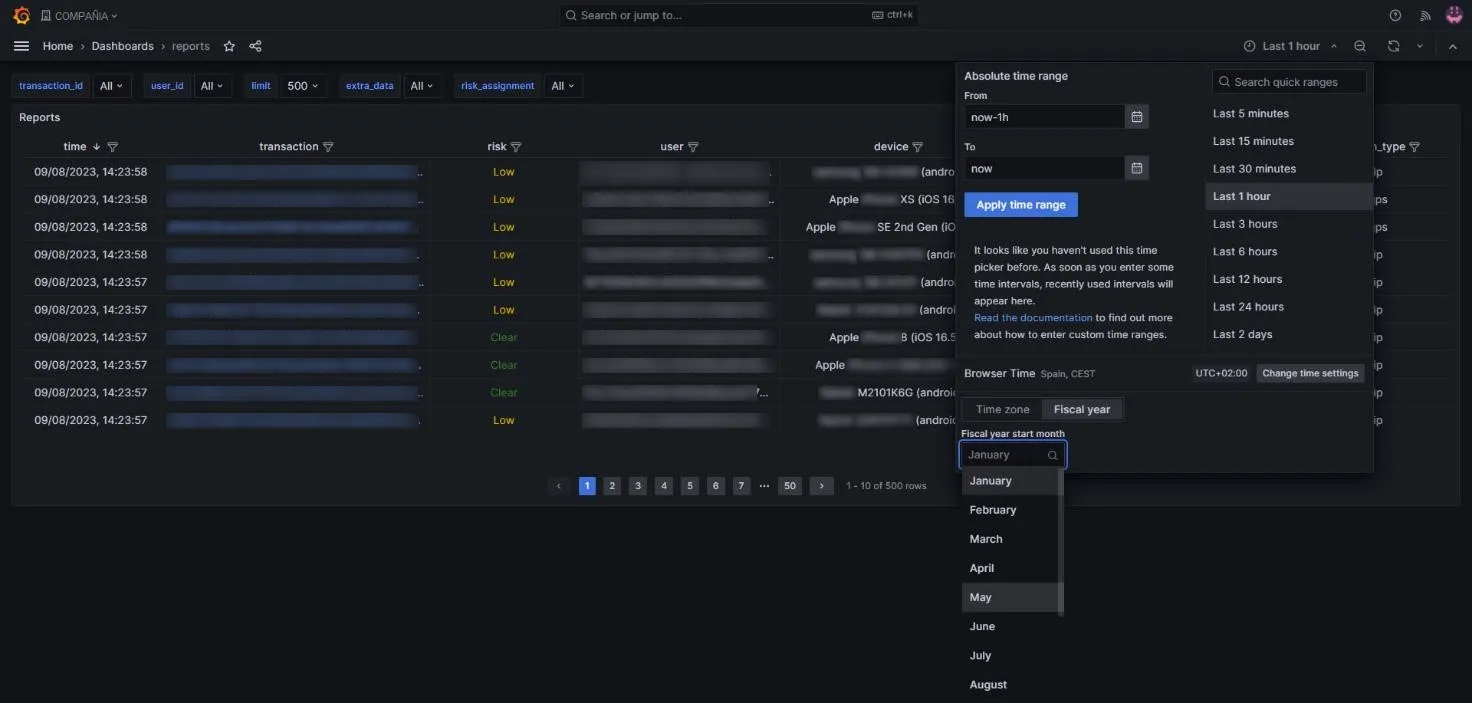Toggle the Last 1 hour time picker
Viewport: 1472px width, 703px height.
coord(1290,46)
